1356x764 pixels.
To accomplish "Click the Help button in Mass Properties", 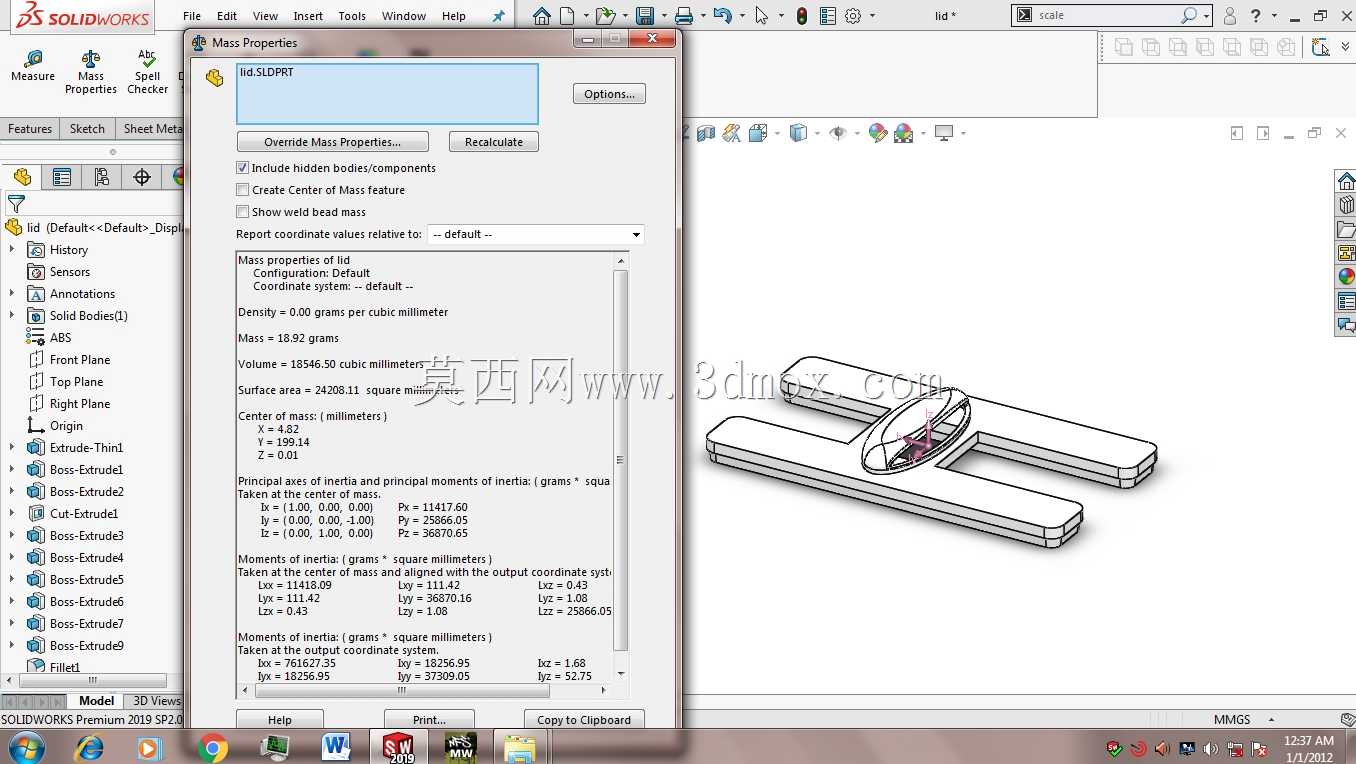I will 280,720.
